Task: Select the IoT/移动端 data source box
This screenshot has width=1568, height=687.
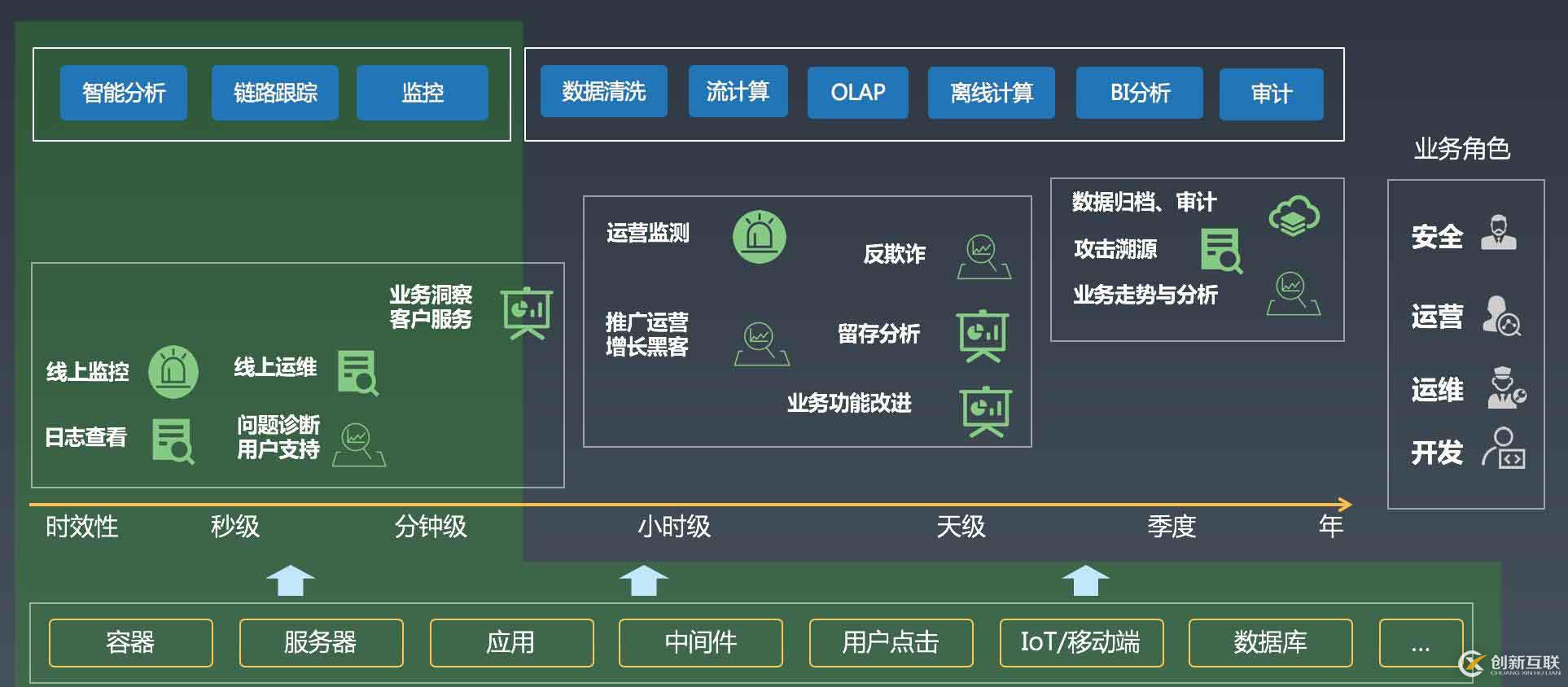Action: (x=1081, y=643)
